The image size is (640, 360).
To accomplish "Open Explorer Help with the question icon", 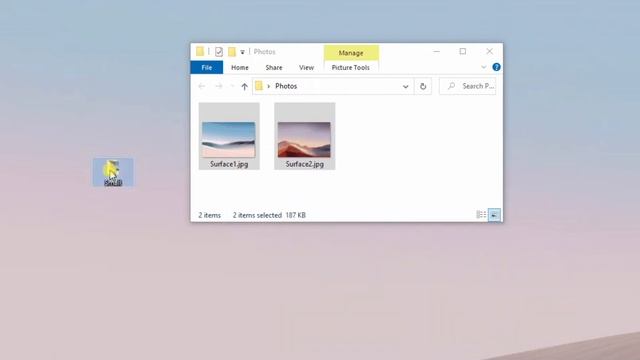I will click(x=496, y=67).
